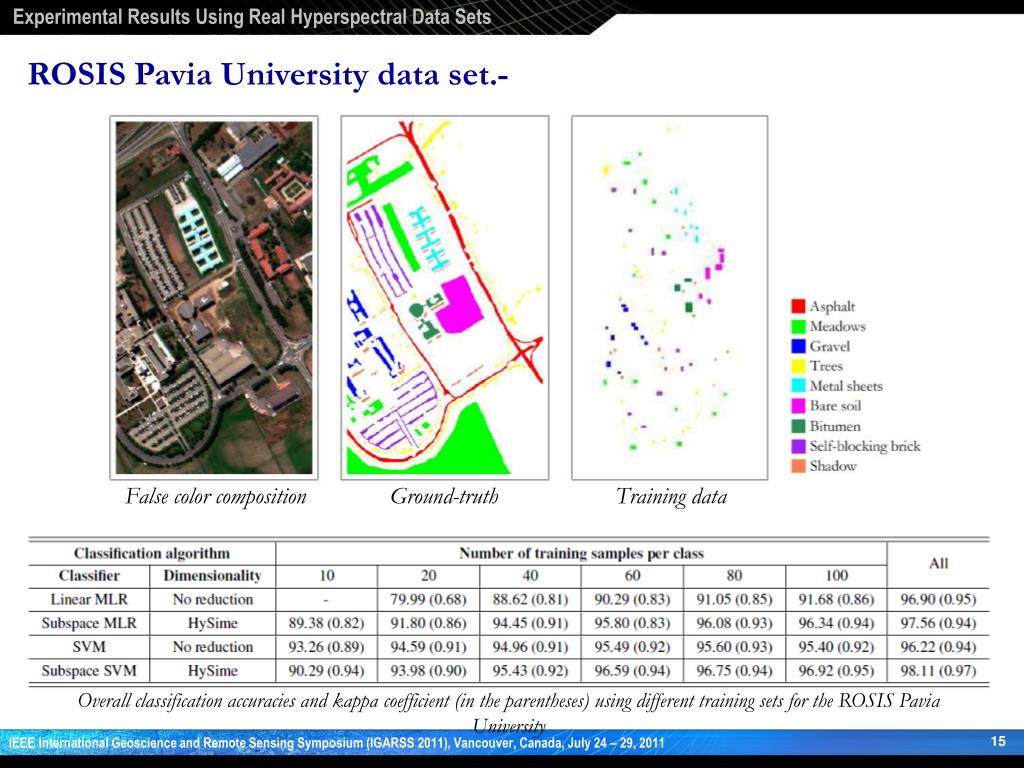Click the cell '93.26 (0.89)'
This screenshot has width=1024, height=768.
(327, 647)
